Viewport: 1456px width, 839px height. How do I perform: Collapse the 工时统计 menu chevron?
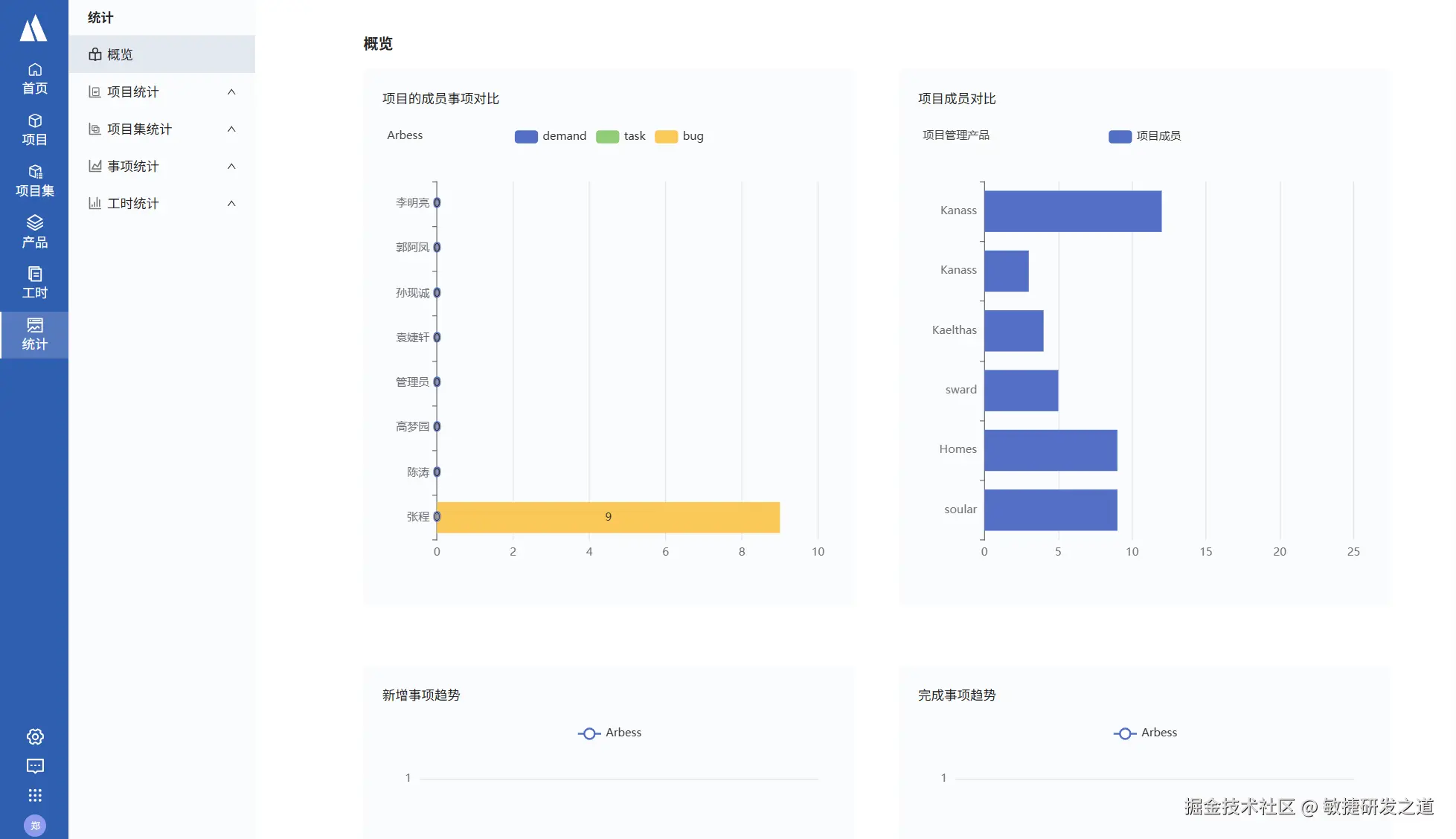click(231, 203)
